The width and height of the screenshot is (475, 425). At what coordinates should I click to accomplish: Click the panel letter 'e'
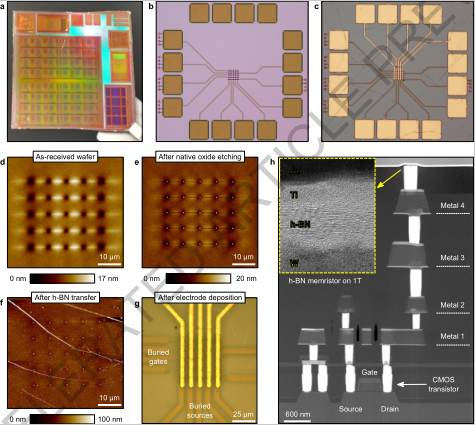(x=137, y=162)
